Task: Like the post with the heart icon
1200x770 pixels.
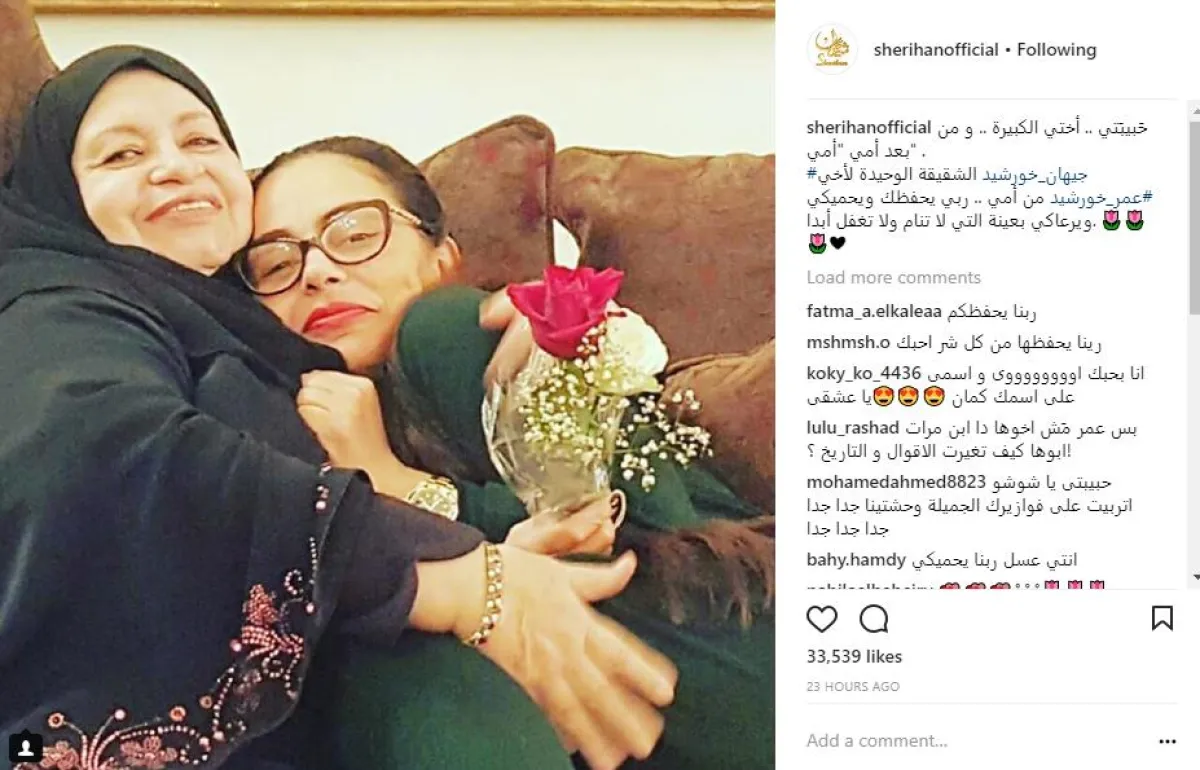Action: [821, 619]
